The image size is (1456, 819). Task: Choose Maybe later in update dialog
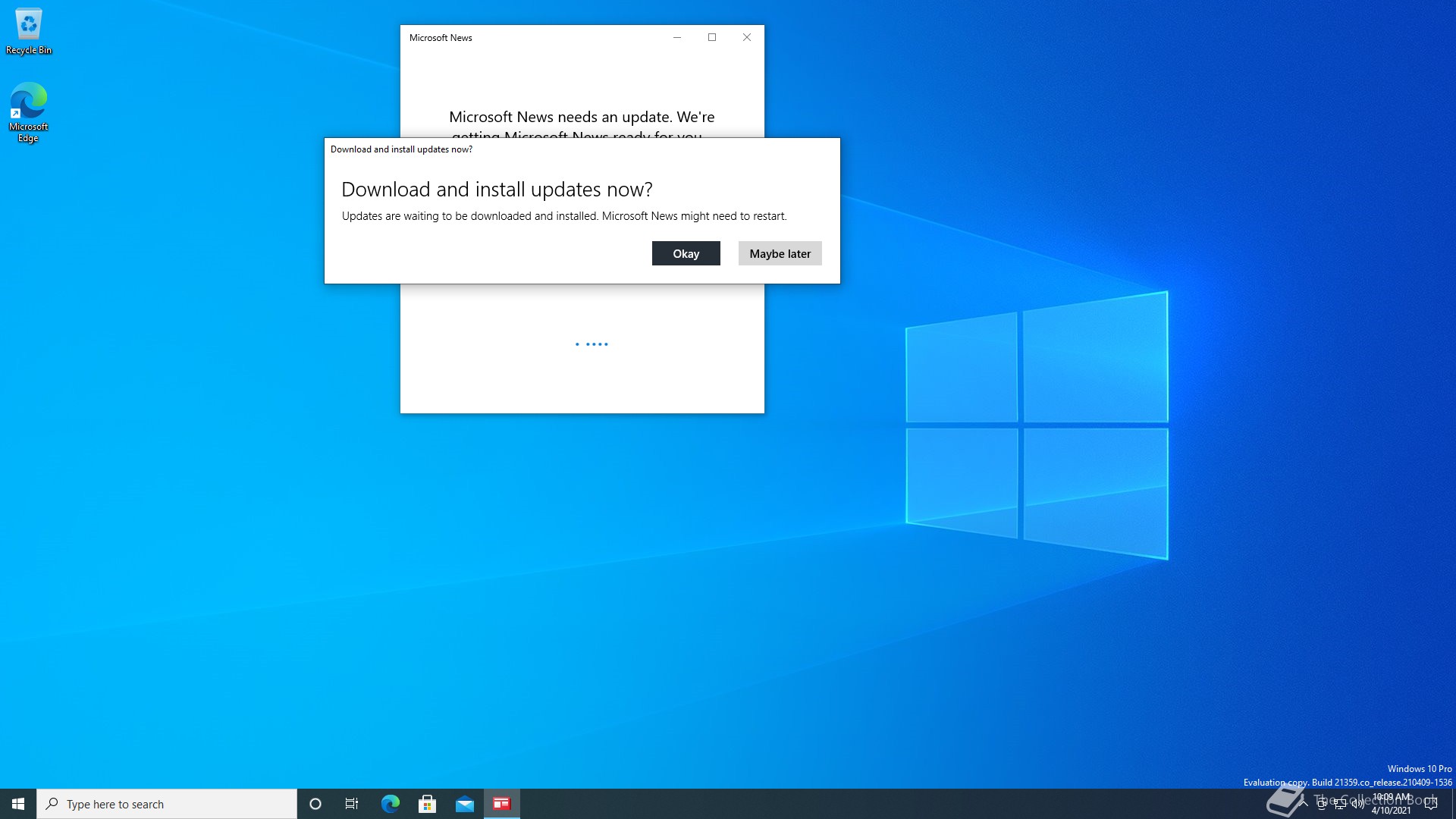[x=780, y=253]
